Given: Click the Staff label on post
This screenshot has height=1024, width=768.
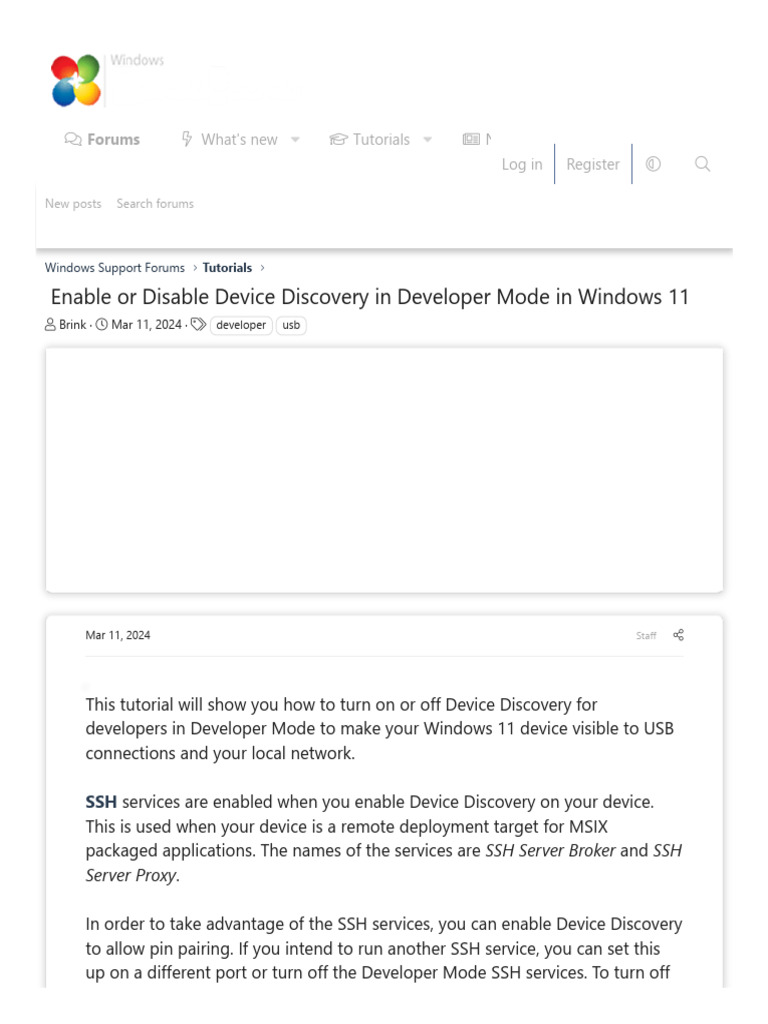Looking at the screenshot, I should click(x=646, y=635).
